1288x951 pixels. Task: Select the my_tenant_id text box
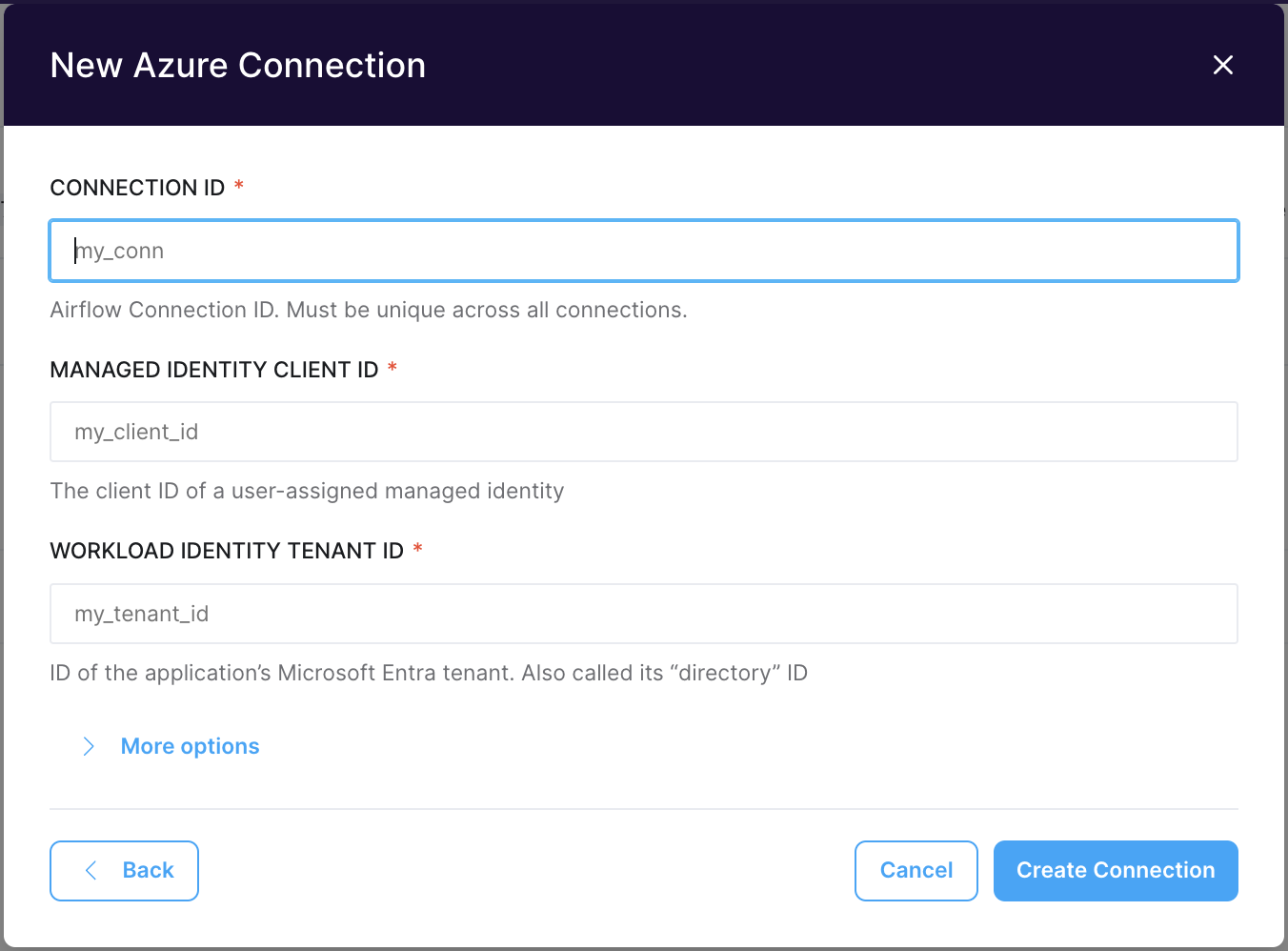pyautogui.click(x=643, y=614)
